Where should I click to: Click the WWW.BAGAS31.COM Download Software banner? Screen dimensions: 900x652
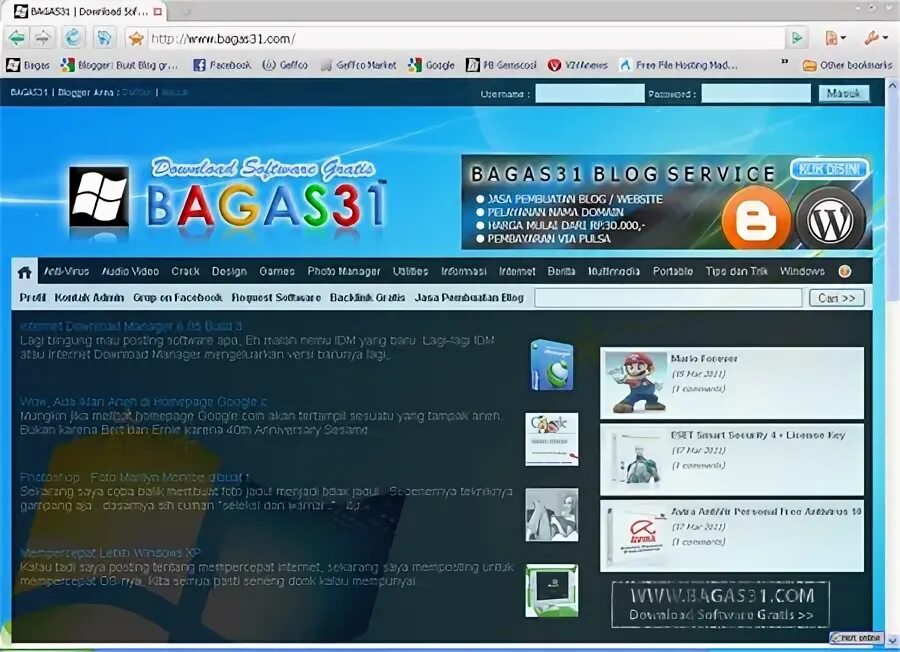point(721,604)
